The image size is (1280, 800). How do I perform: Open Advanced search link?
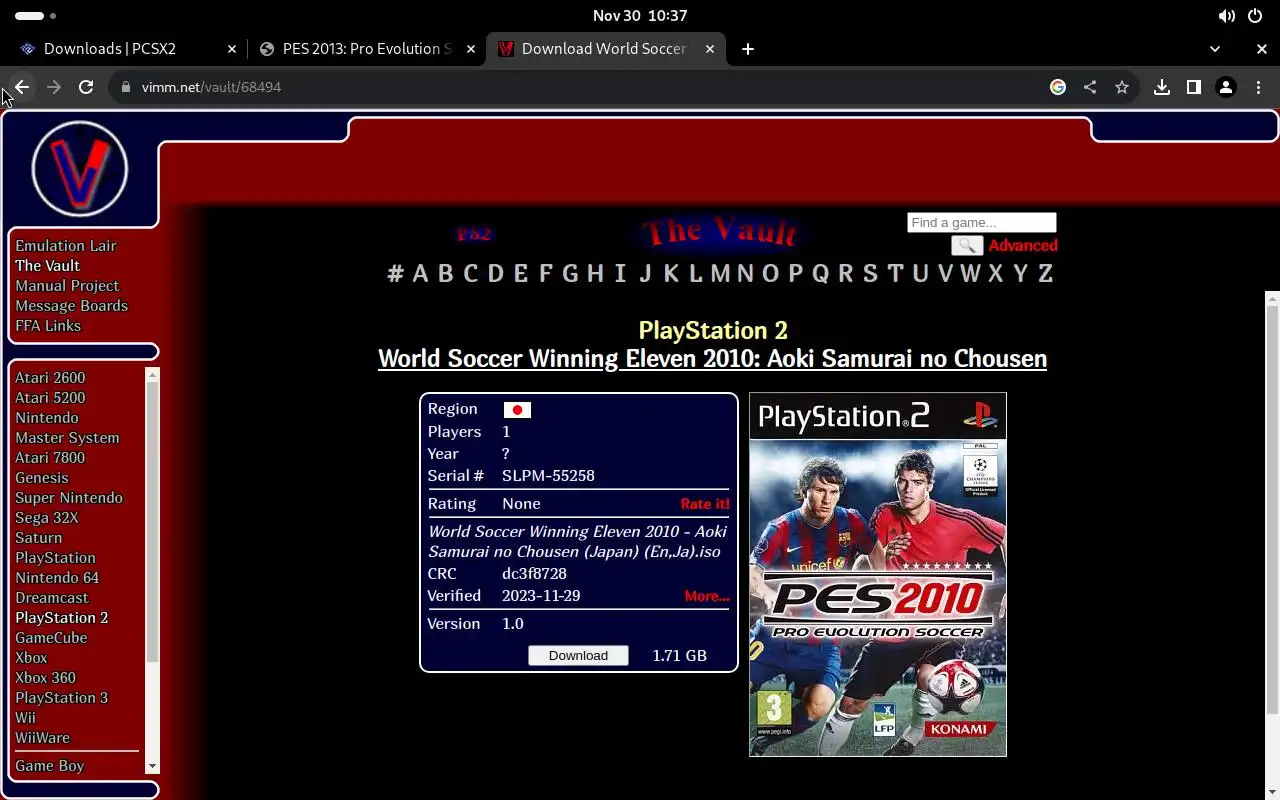(1023, 245)
